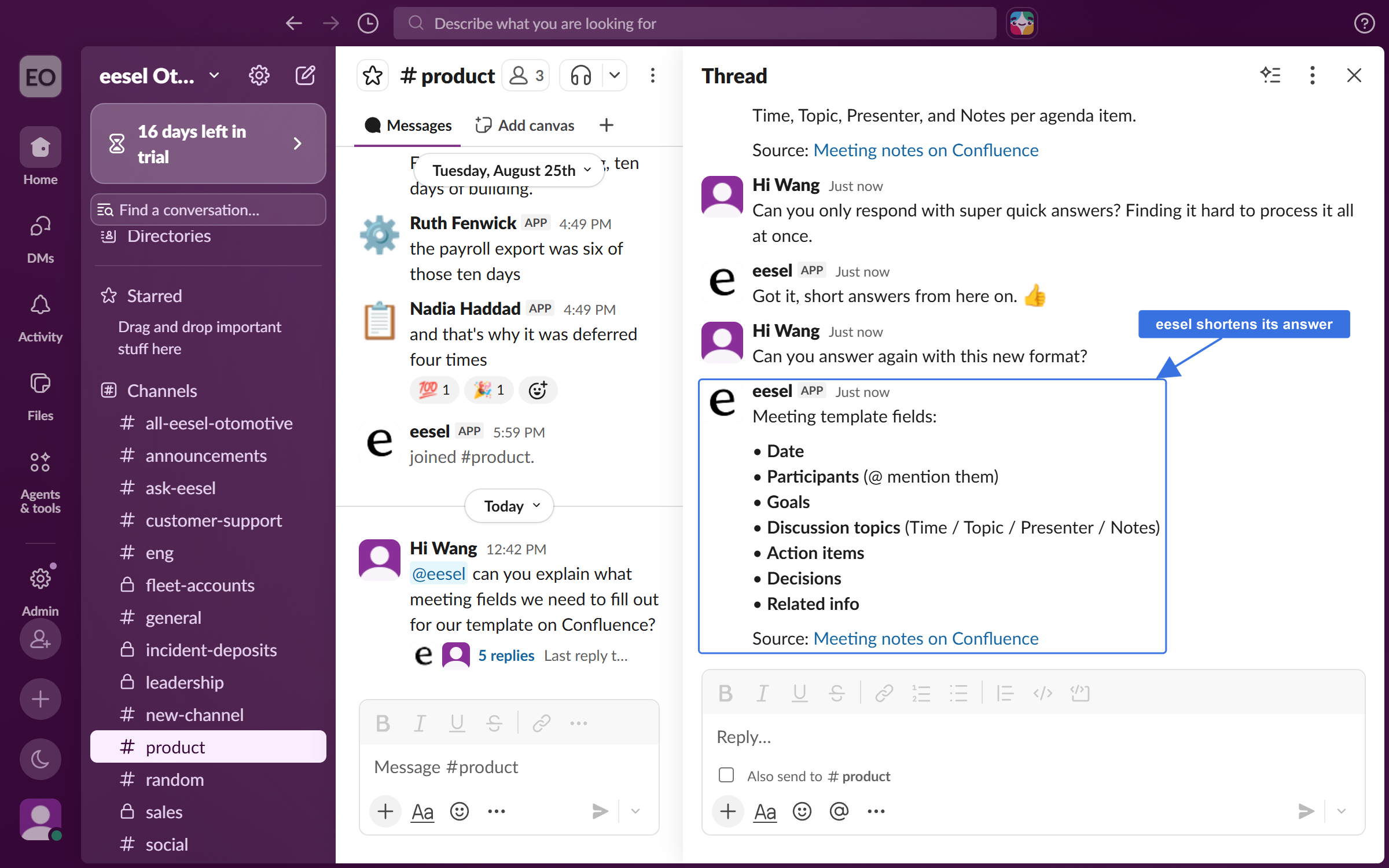Toggle bold in thread reply toolbar
The height and width of the screenshot is (868, 1389).
(725, 693)
